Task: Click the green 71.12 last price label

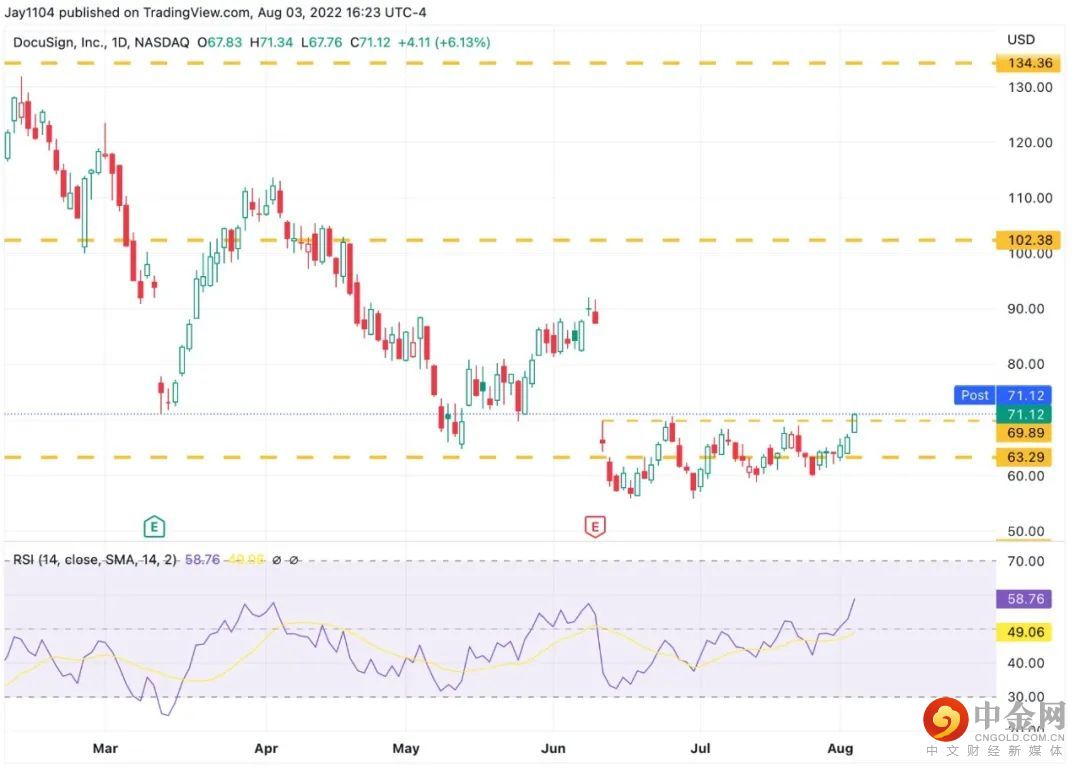Action: (x=1025, y=414)
